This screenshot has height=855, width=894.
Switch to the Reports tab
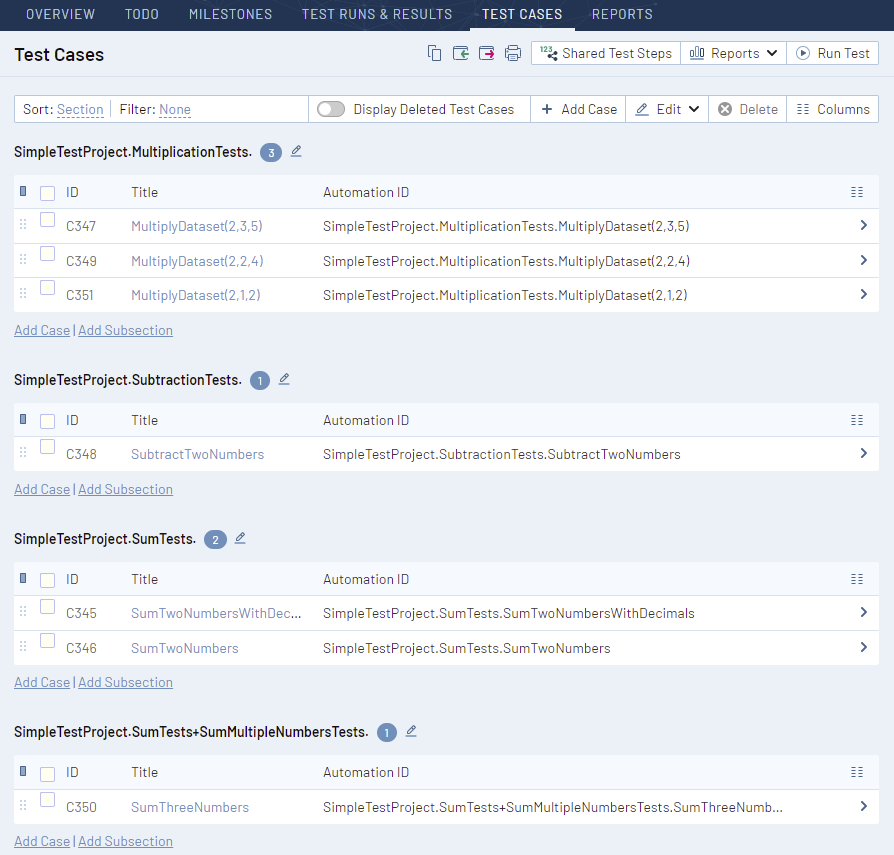tap(622, 14)
